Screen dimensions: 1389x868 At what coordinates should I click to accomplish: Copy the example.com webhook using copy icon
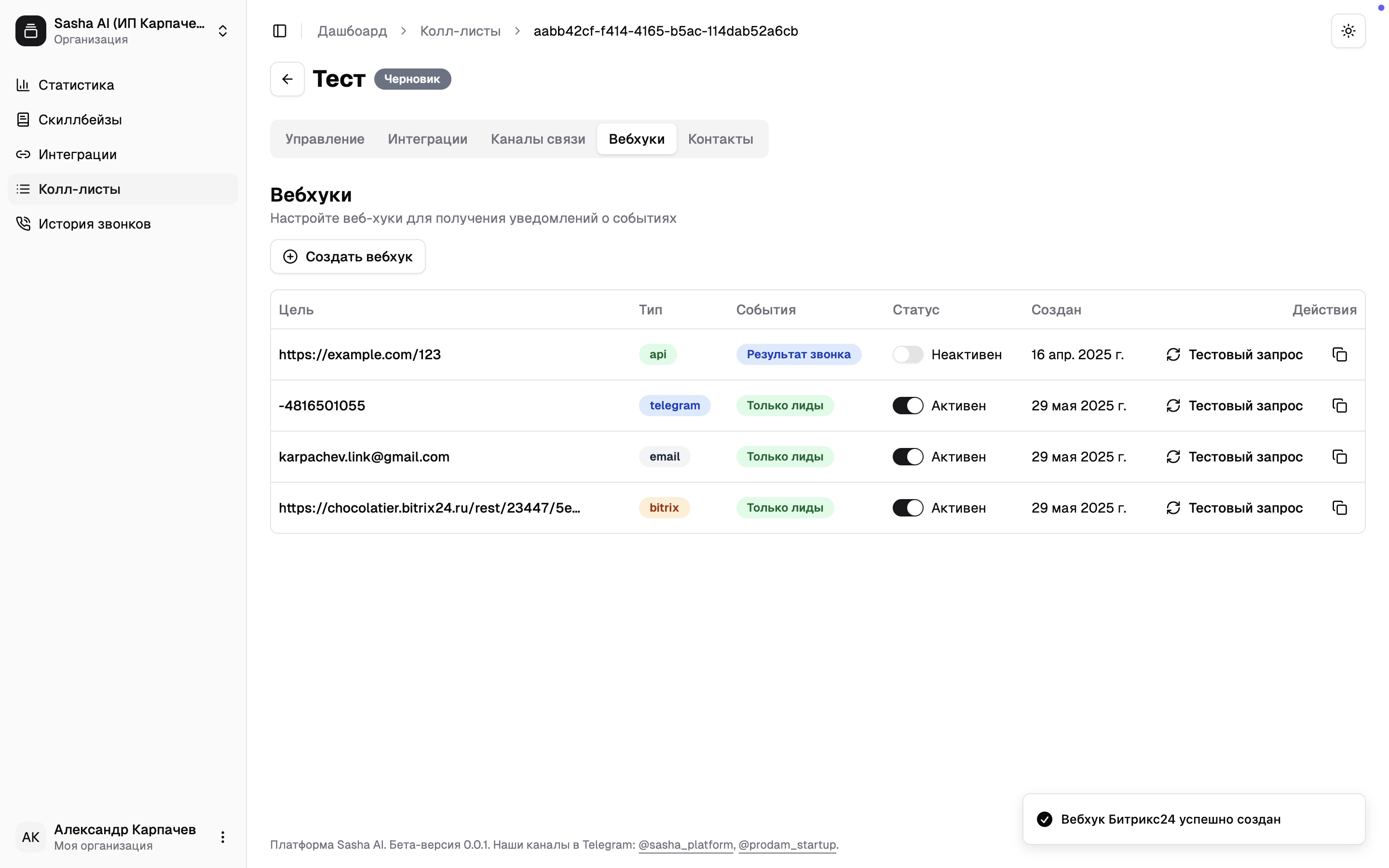[x=1339, y=355]
